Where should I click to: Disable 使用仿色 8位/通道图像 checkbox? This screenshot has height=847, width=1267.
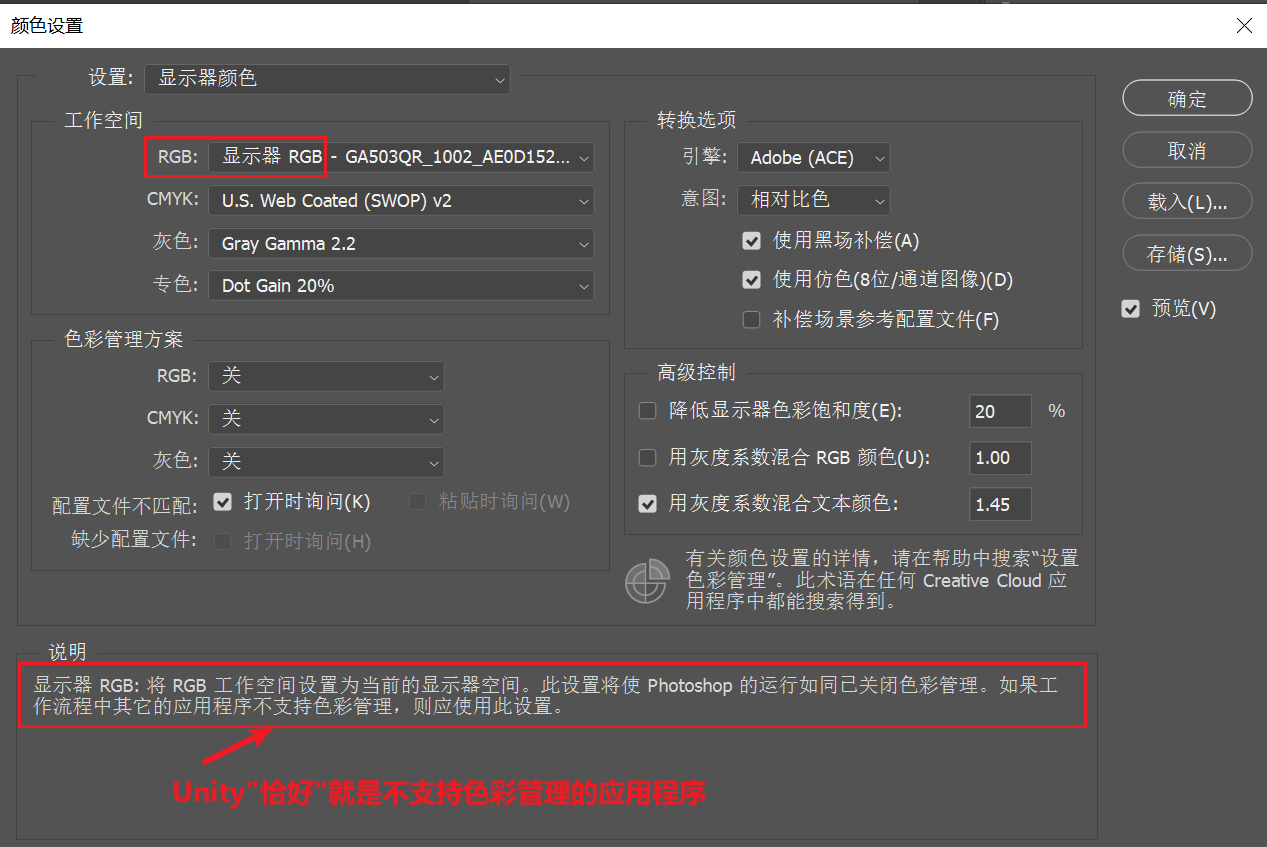pos(752,280)
